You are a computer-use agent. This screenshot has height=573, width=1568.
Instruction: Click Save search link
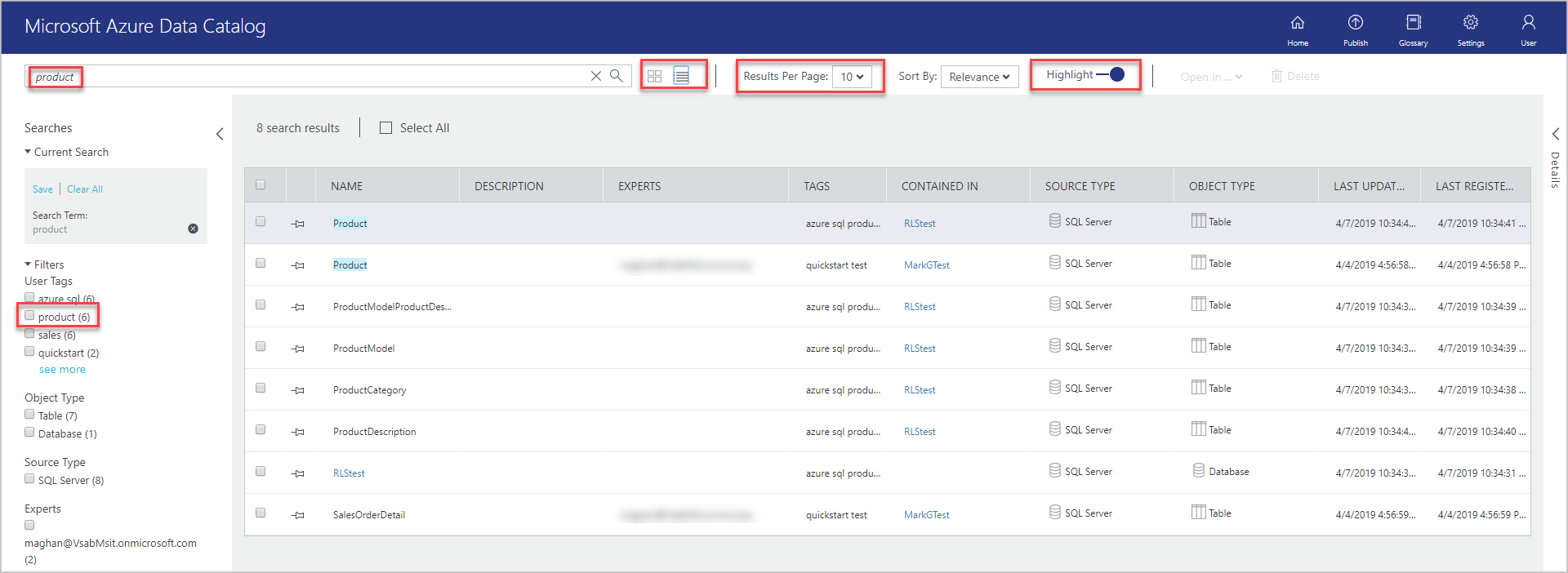tap(42, 189)
